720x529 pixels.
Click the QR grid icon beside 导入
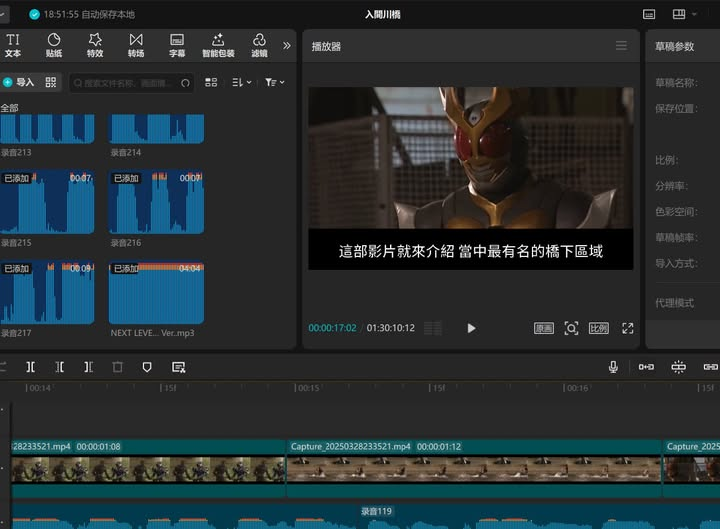[51, 82]
